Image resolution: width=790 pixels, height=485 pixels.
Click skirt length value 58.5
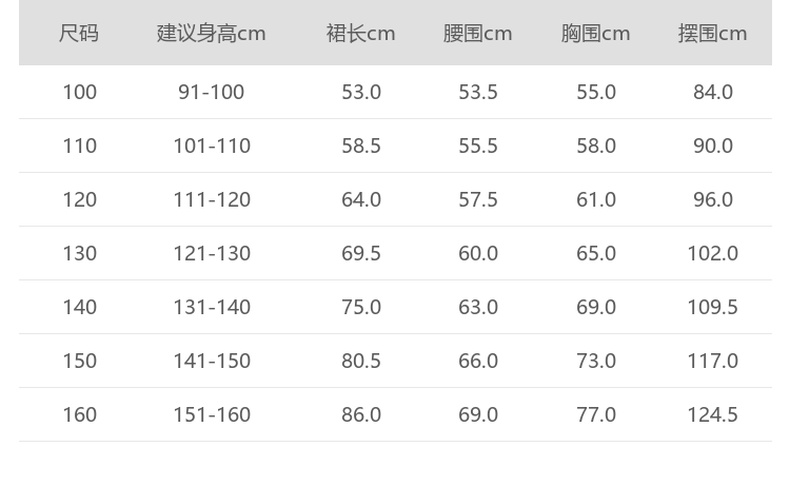(x=361, y=146)
